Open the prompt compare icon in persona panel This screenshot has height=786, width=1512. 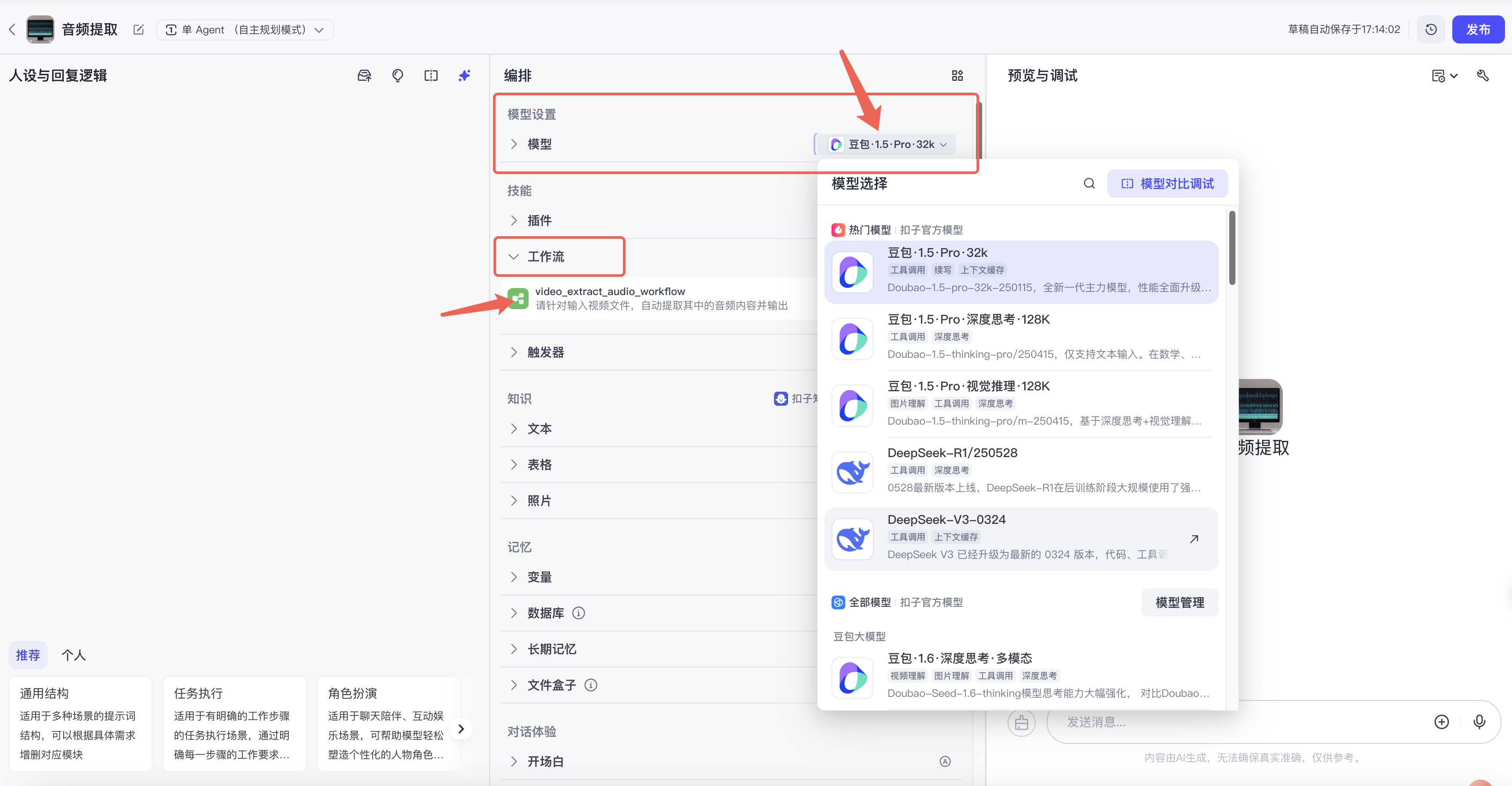click(x=431, y=76)
